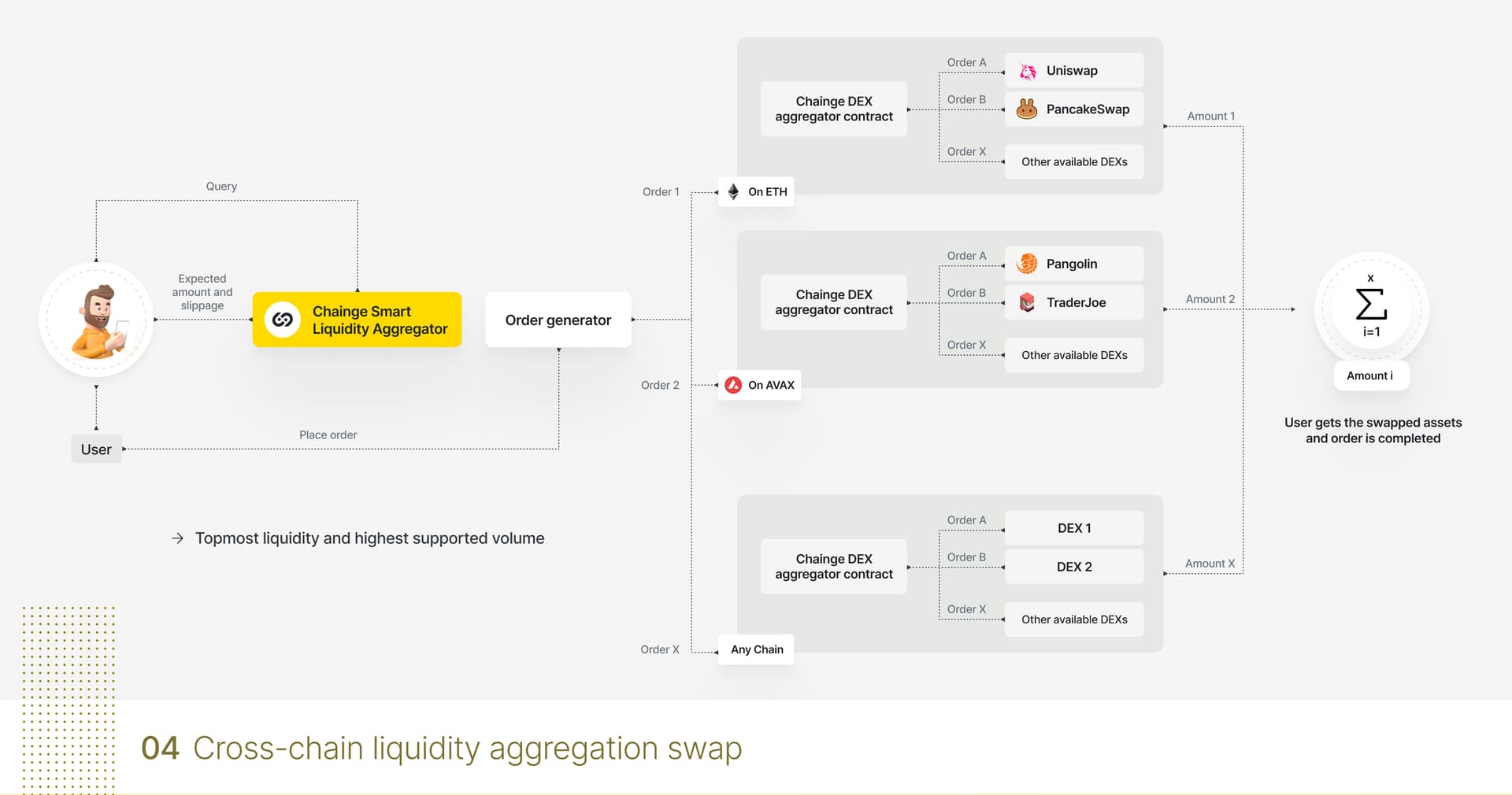This screenshot has height=795, width=1512.
Task: Click Other available DEXs under Uniswap group
Action: (1074, 161)
